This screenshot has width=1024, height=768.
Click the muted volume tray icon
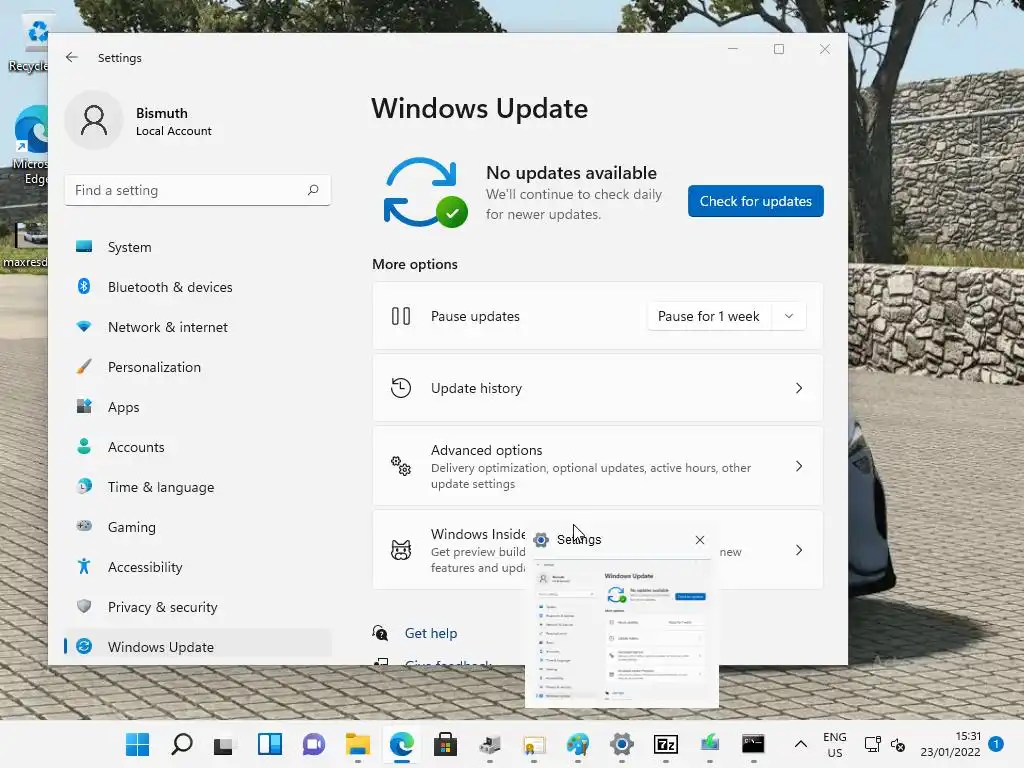(x=898, y=744)
